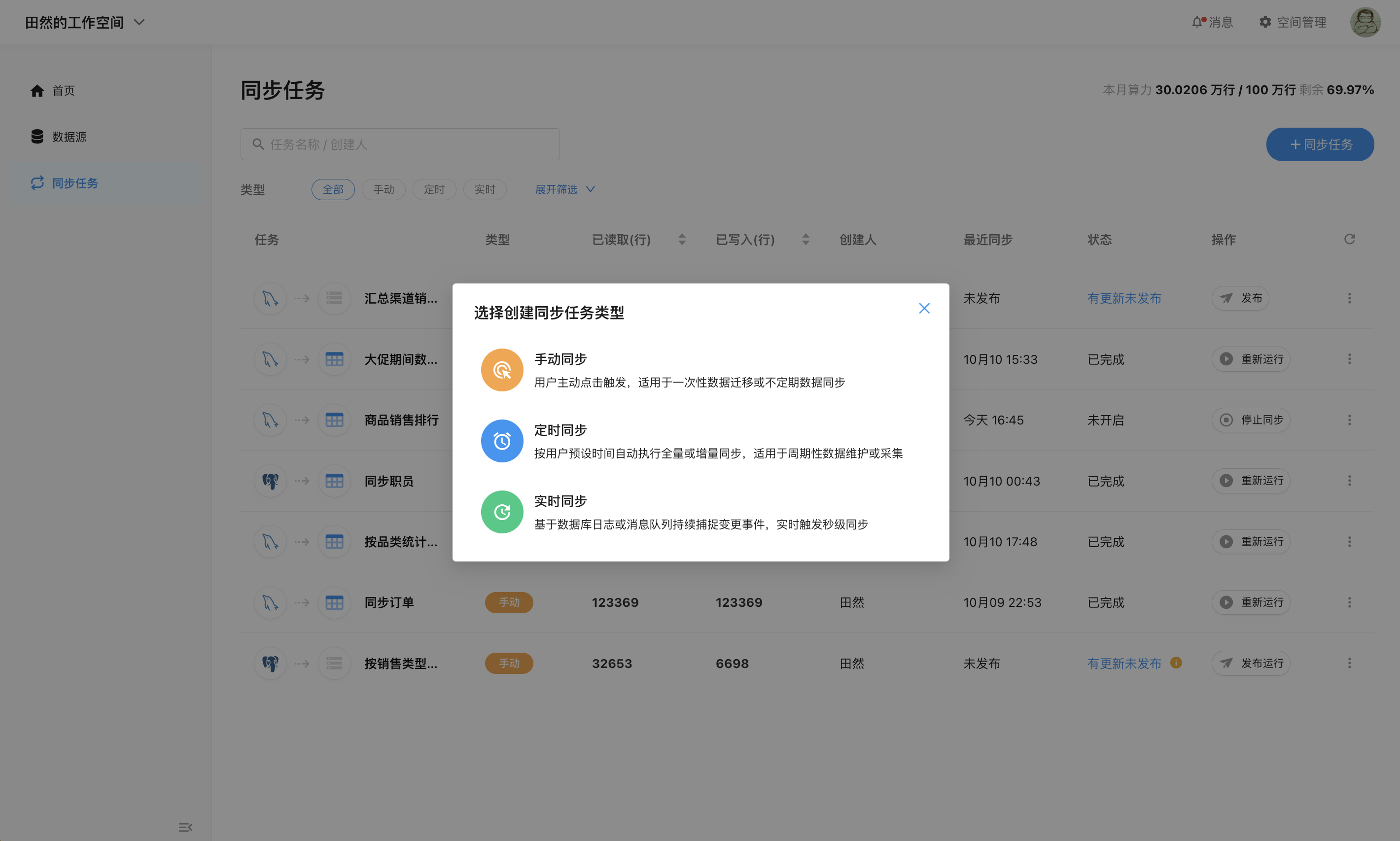Click the space management gear icon

[x=1264, y=22]
